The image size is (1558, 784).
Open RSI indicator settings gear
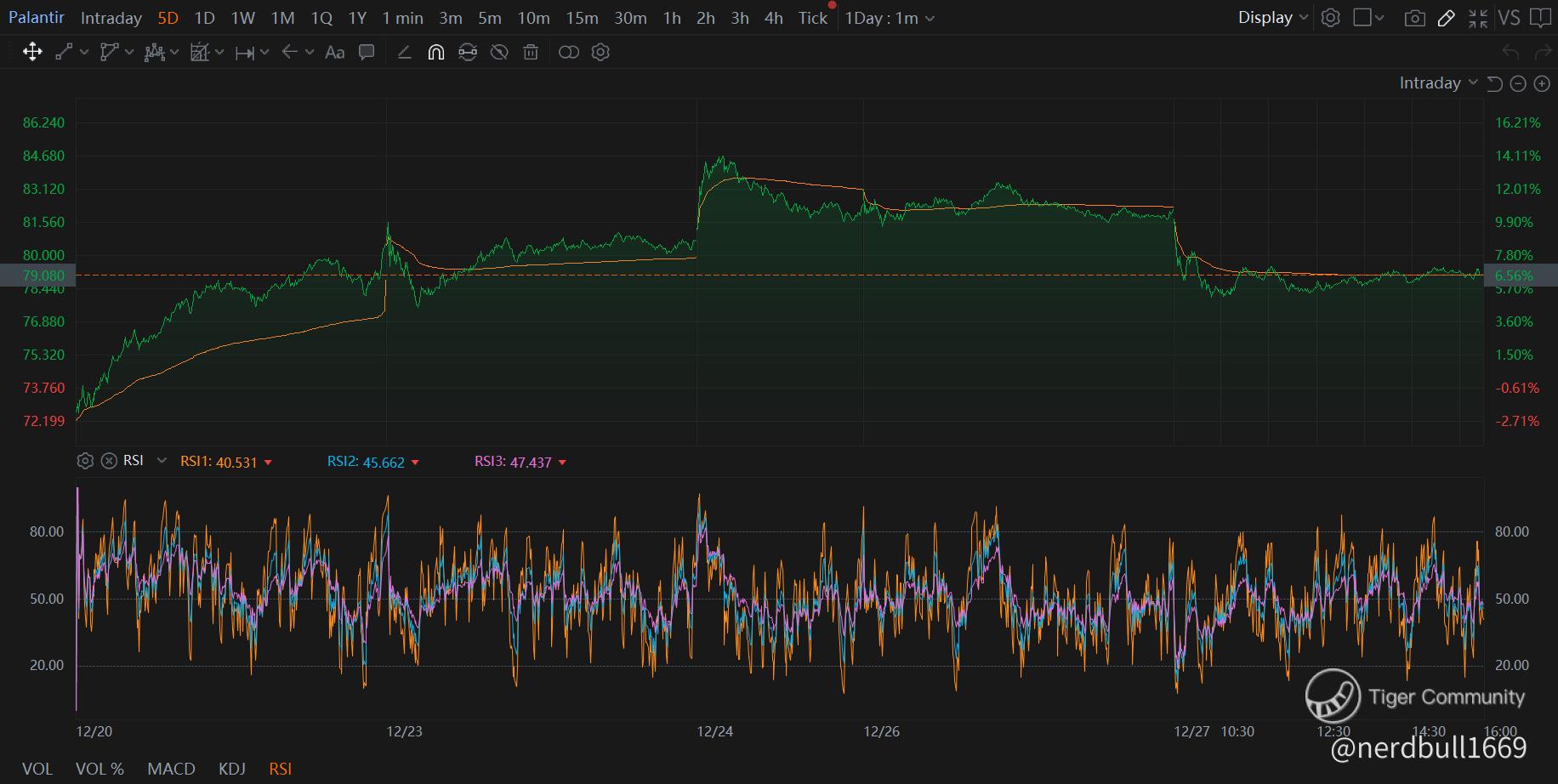[x=85, y=461]
